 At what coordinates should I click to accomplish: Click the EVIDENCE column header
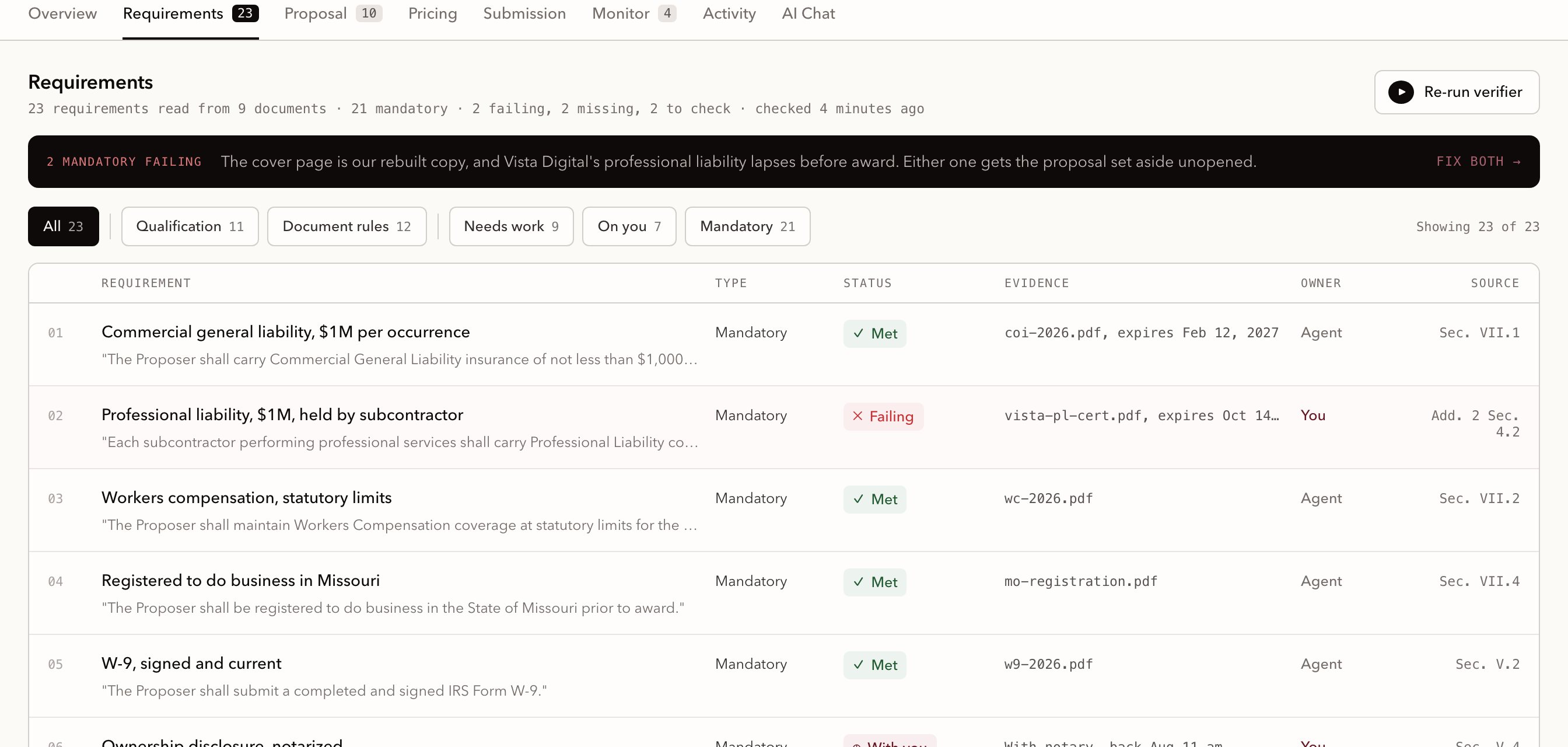pyautogui.click(x=1037, y=283)
